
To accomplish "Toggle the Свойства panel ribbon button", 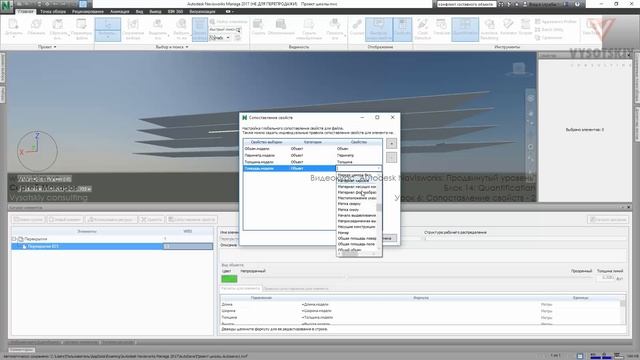I will 403,29.
